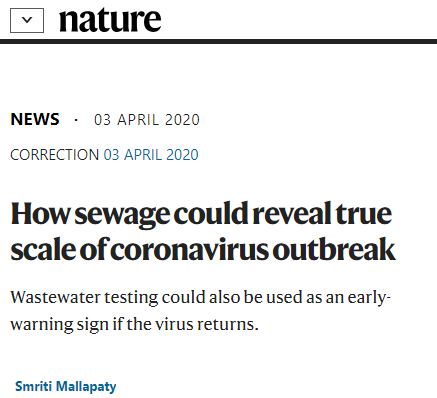Click the black header divider line
The width and height of the screenshot is (437, 398).
218,41
